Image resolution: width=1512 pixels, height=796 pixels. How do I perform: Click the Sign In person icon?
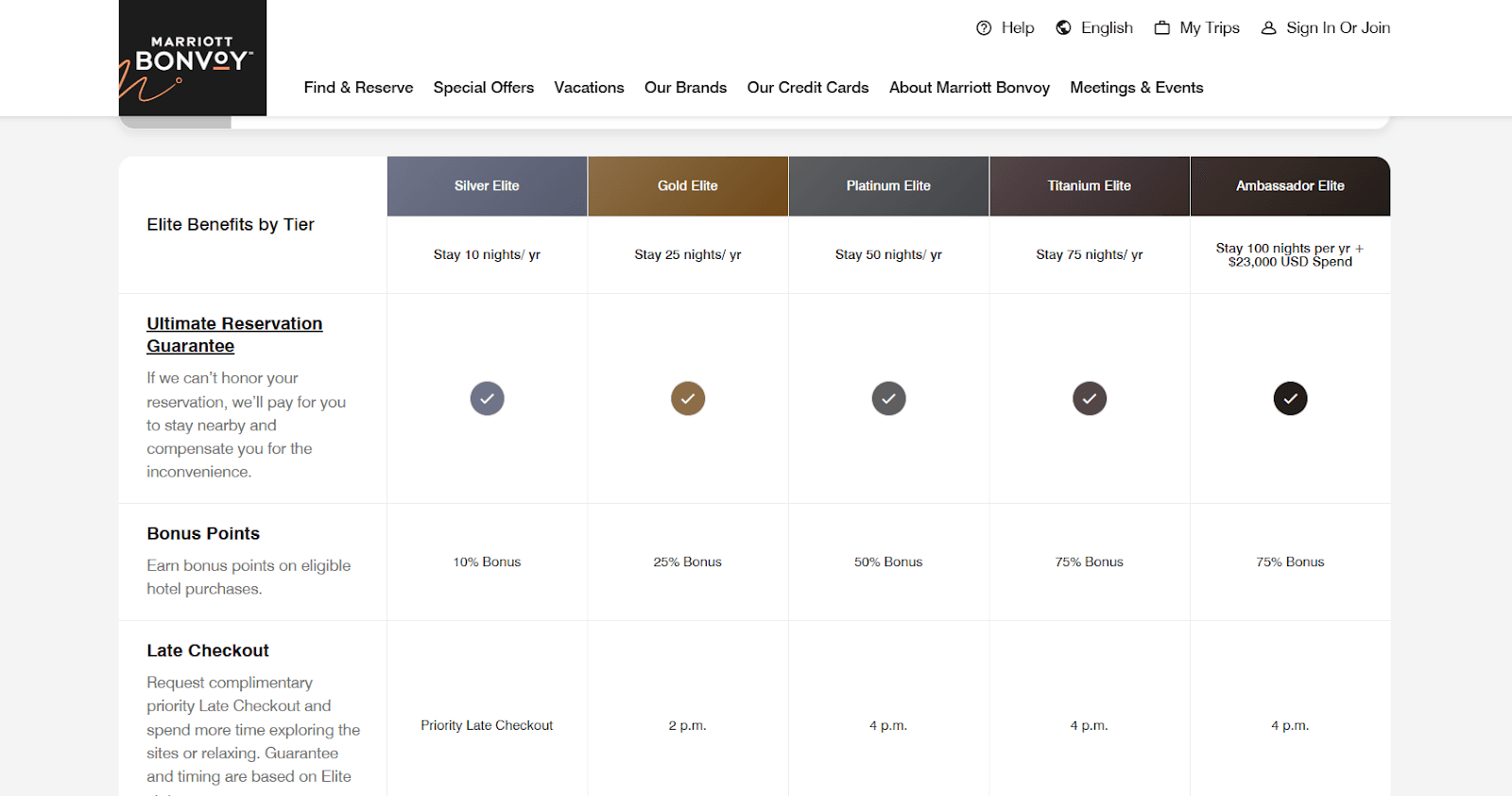tap(1269, 28)
